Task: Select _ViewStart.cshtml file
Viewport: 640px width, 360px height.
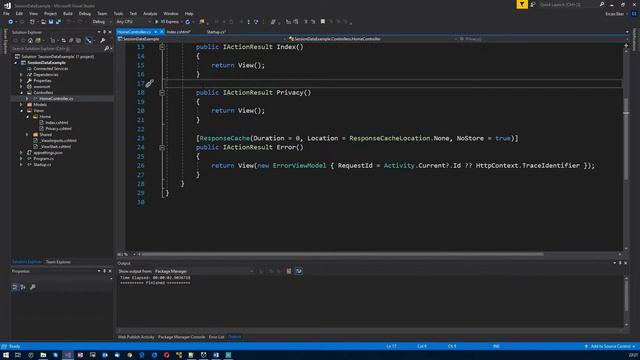Action: click(x=56, y=147)
